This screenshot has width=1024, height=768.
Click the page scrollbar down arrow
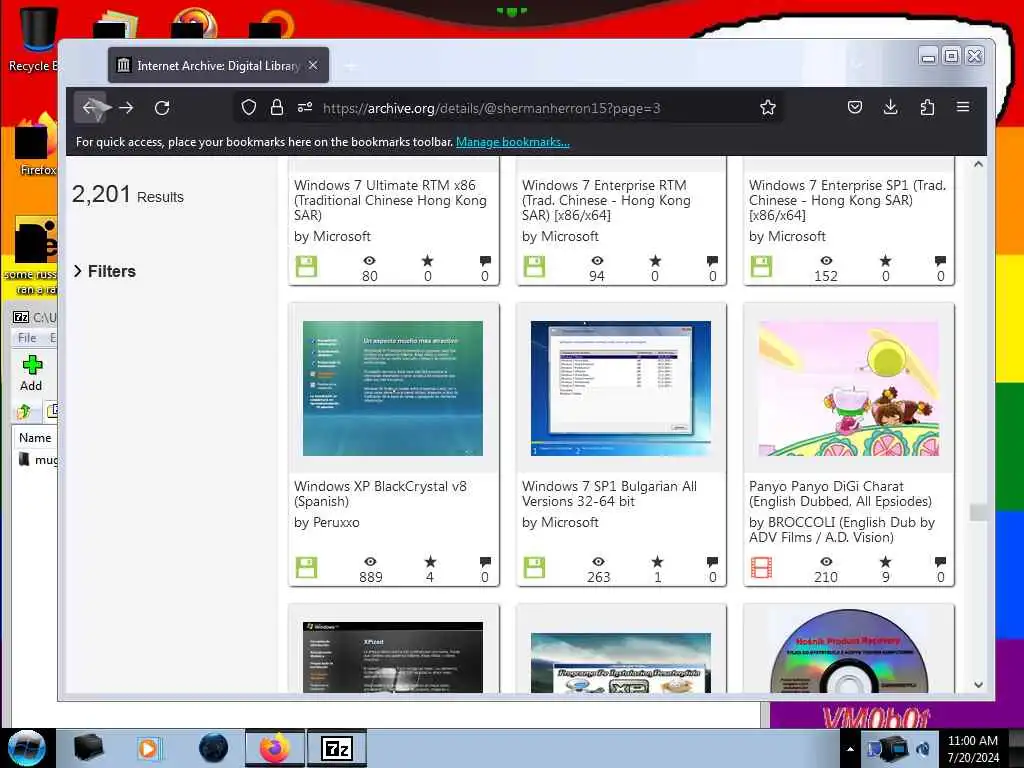(x=978, y=685)
